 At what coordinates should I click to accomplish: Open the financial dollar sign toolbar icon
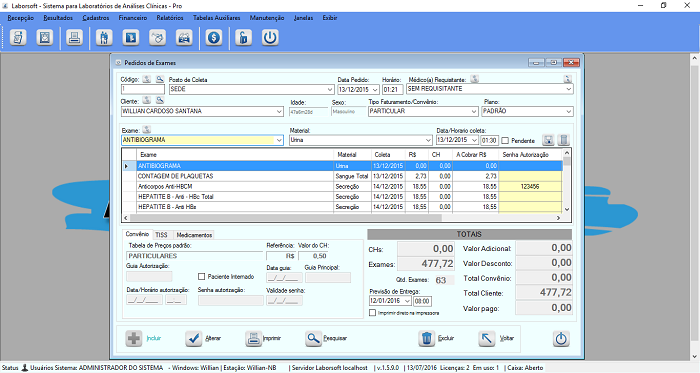tap(214, 37)
